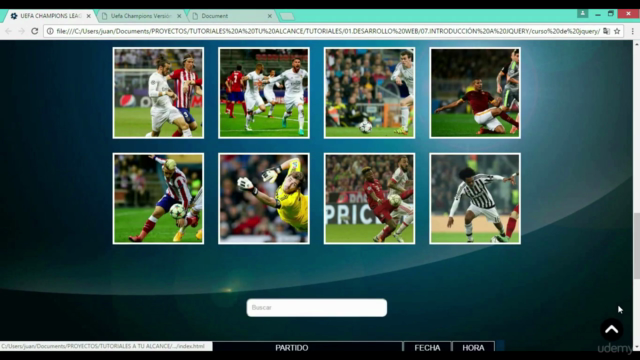Click the Buscar search field
Image resolution: width=640 pixels, height=360 pixels.
point(317,308)
